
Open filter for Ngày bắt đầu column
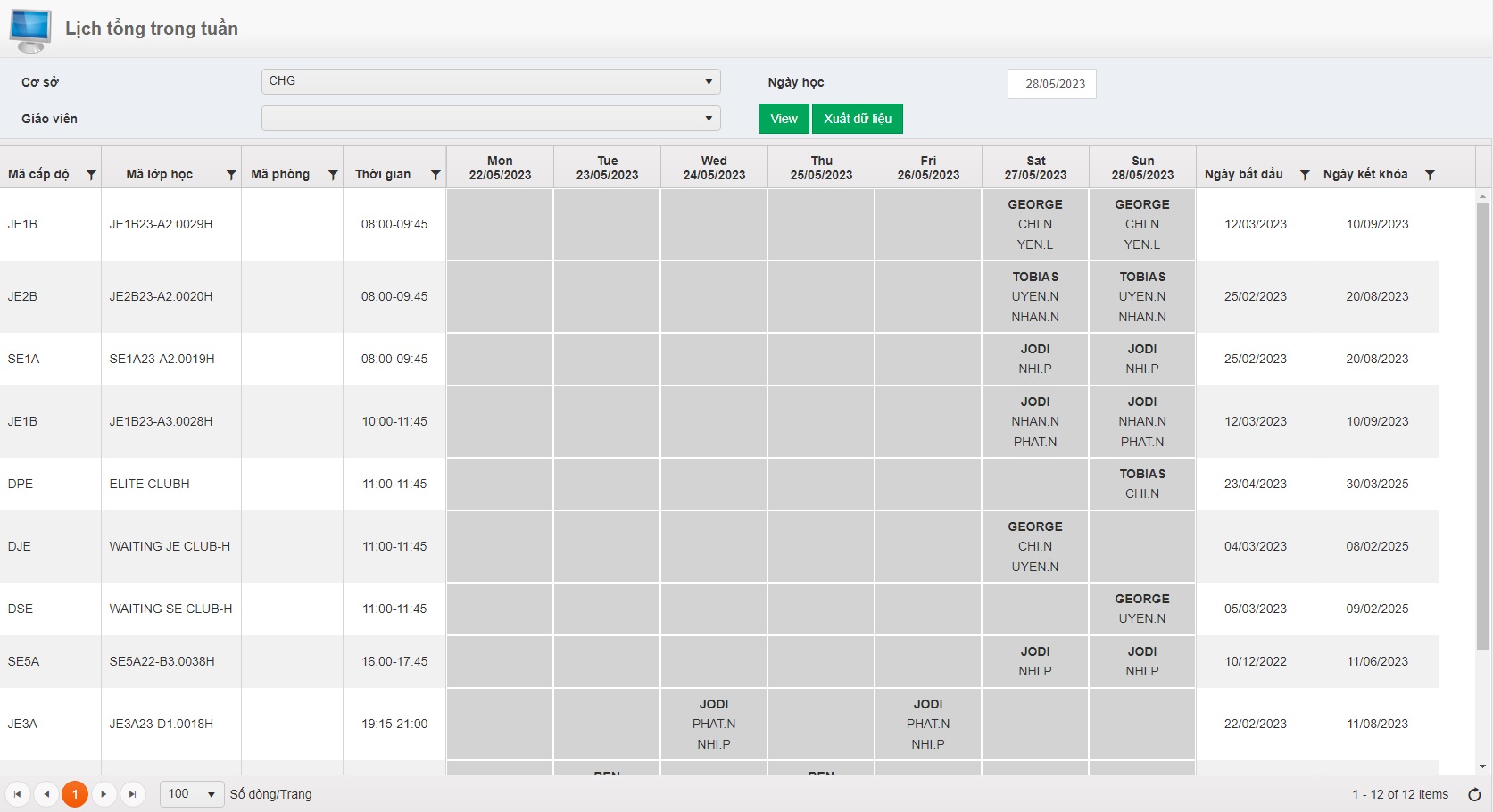pos(1305,175)
